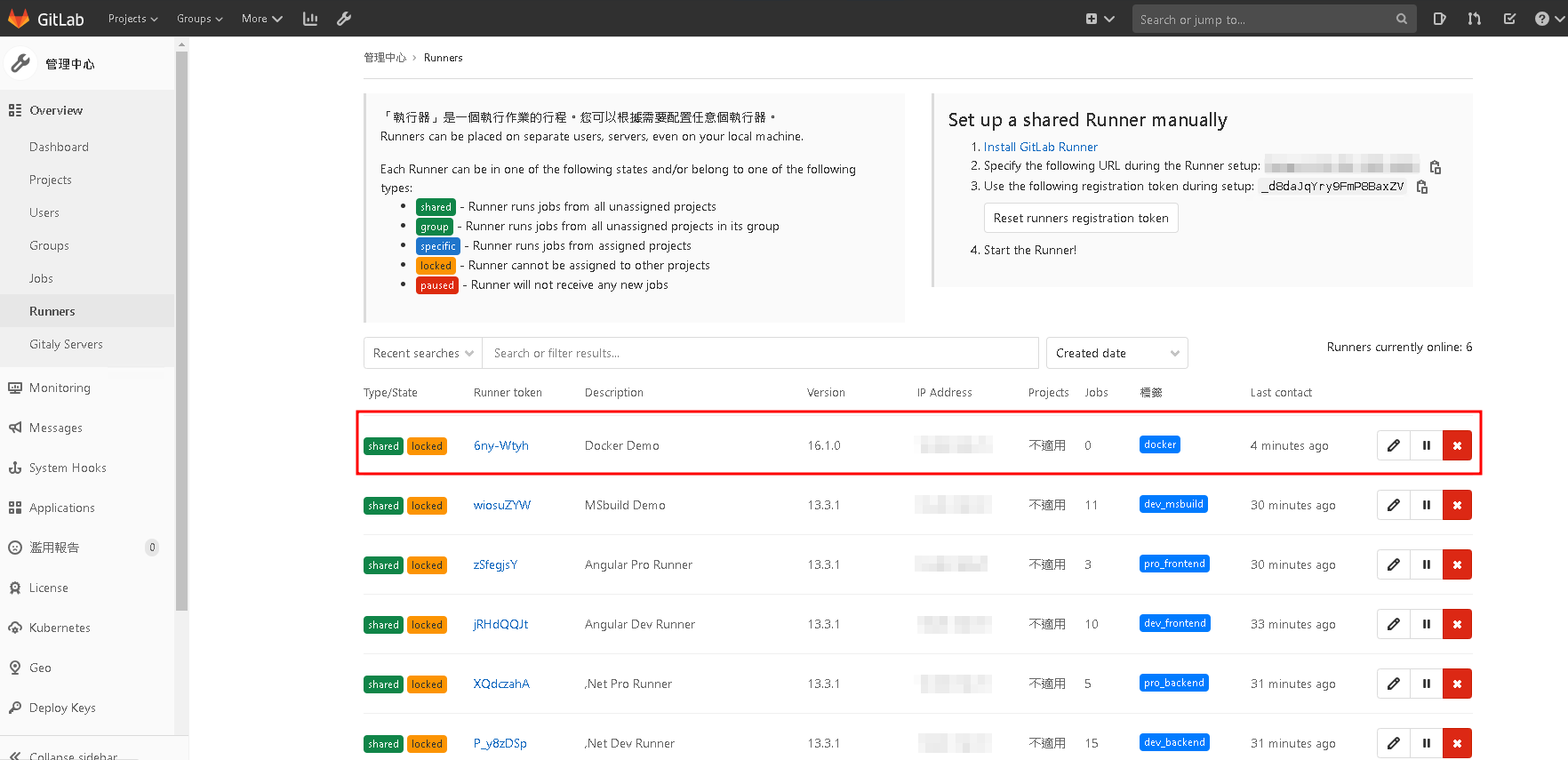Viewport: 1568px width, 760px height.
Task: Expand the More dropdown in navbar
Action: coord(262,19)
